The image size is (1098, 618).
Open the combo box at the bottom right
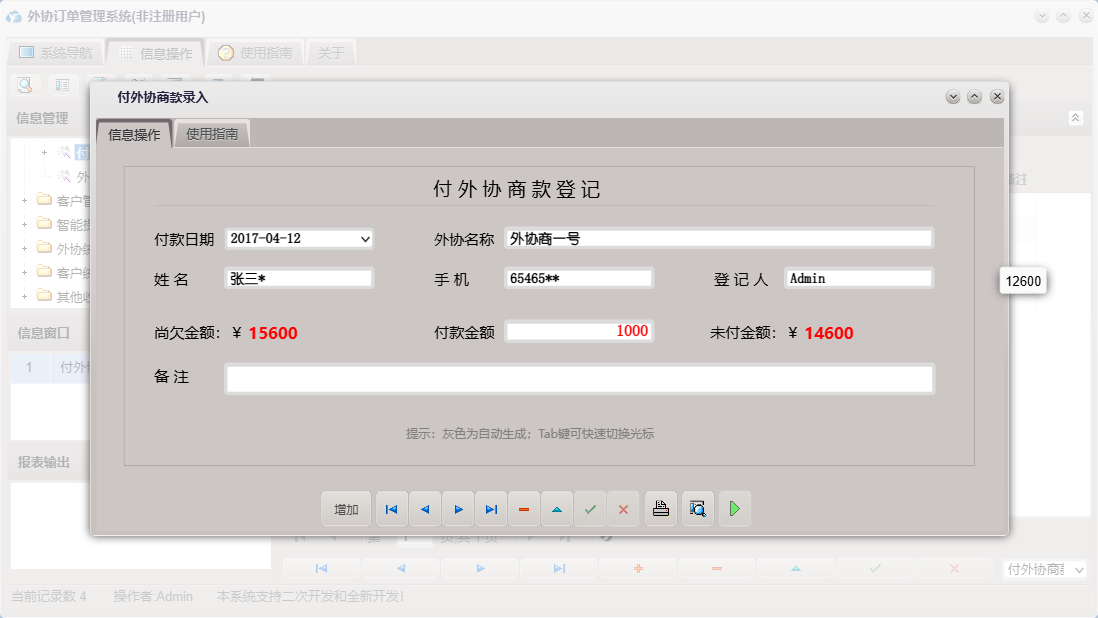pos(1044,568)
